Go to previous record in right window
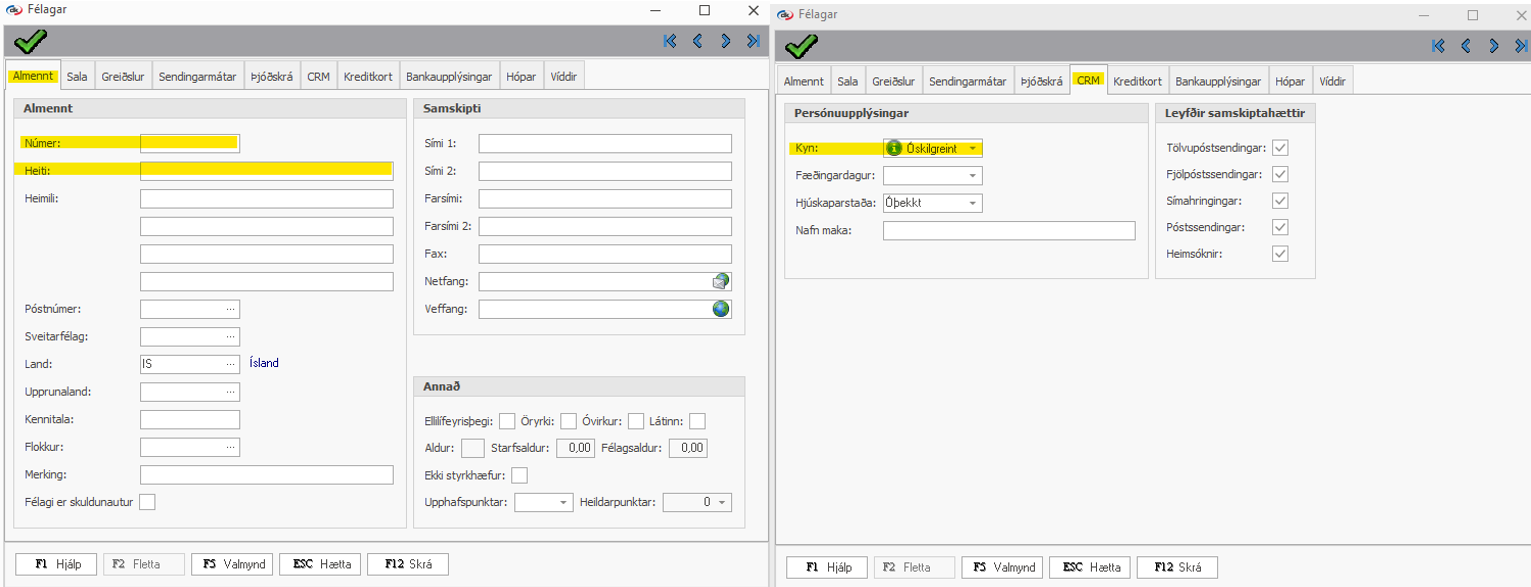Screen dimensions: 1531x587 pos(1466,46)
